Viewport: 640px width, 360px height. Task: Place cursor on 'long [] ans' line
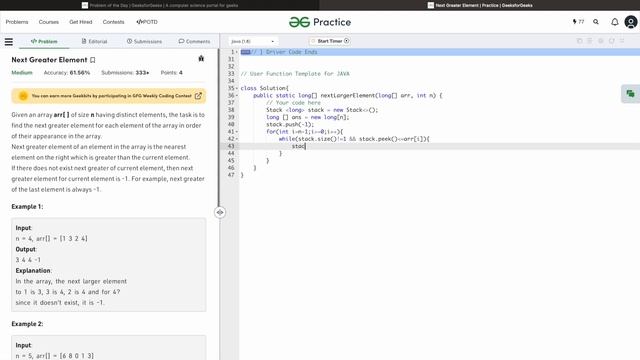click(x=308, y=117)
